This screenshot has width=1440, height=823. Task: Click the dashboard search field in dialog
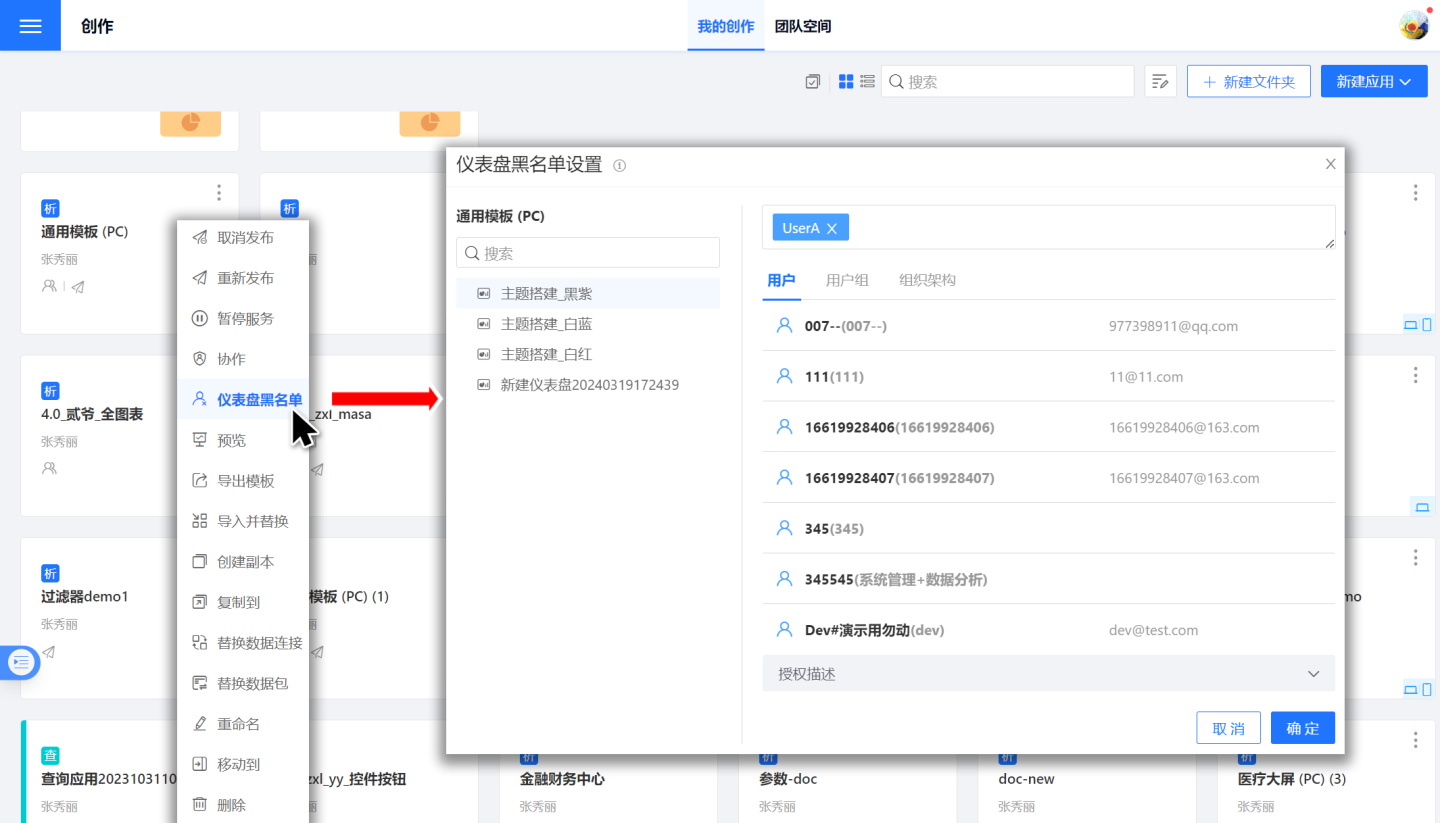coord(588,253)
